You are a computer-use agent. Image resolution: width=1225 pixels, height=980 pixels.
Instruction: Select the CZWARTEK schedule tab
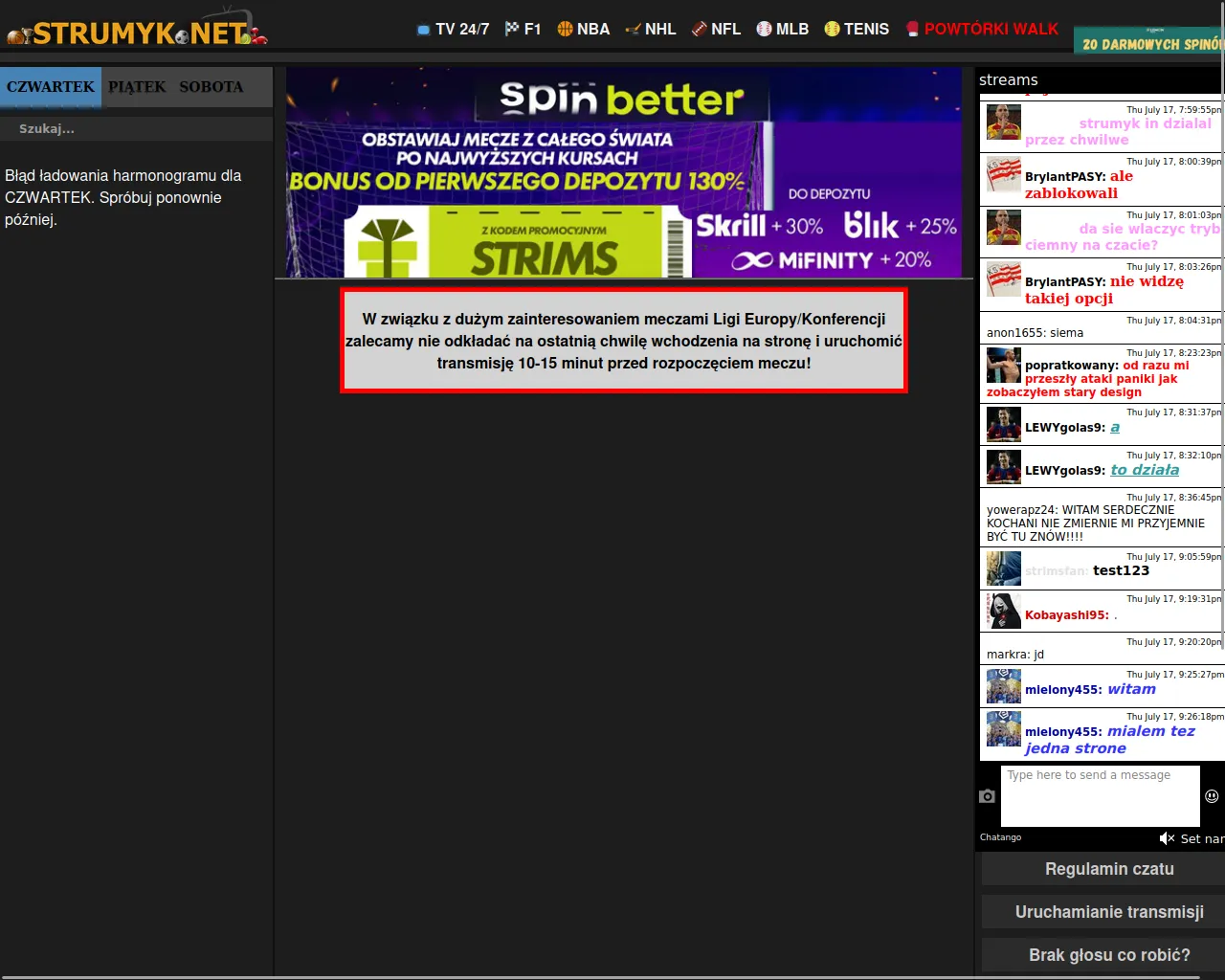pyautogui.click(x=51, y=87)
